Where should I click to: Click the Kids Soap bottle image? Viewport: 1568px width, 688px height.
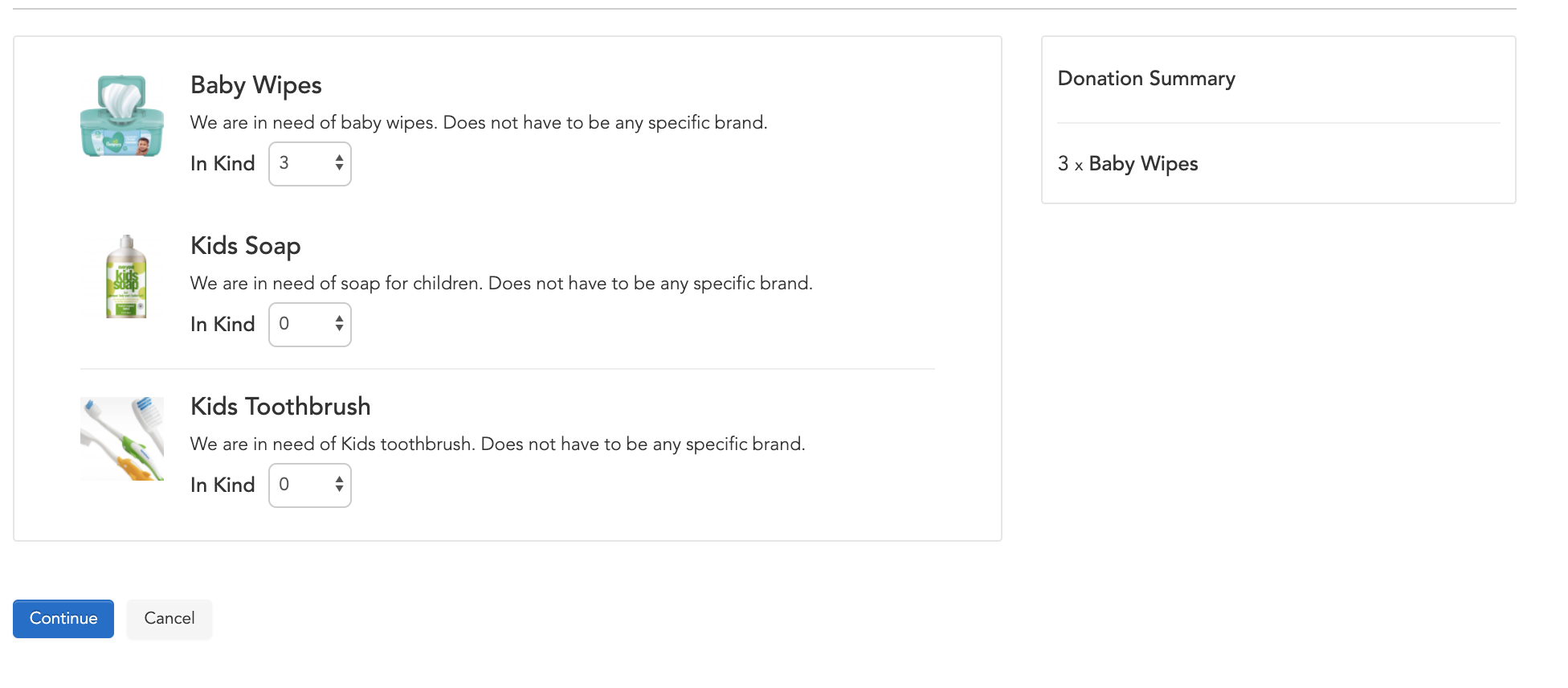[x=126, y=276]
